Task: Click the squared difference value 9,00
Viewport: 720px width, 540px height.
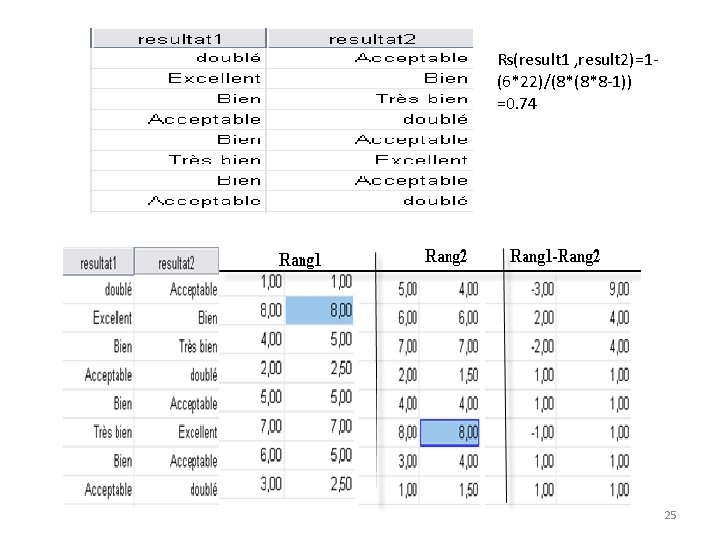Action: point(619,289)
